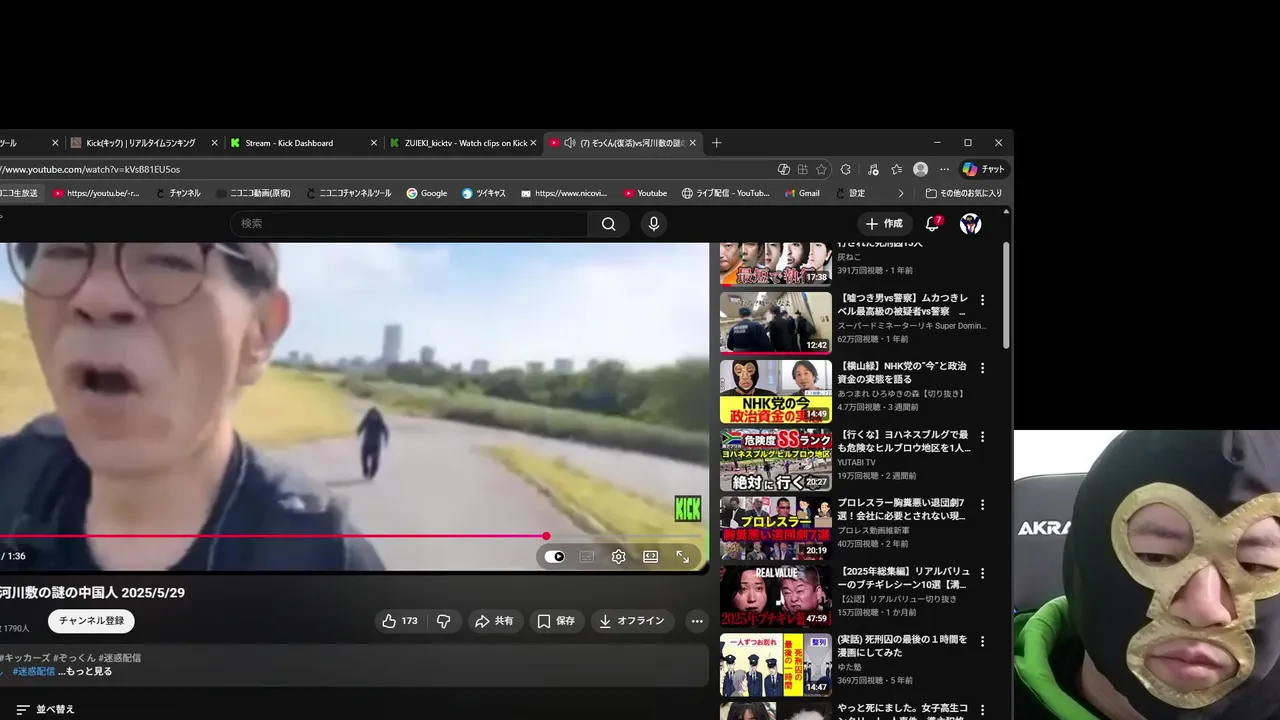Open video player settings gear

(618, 557)
